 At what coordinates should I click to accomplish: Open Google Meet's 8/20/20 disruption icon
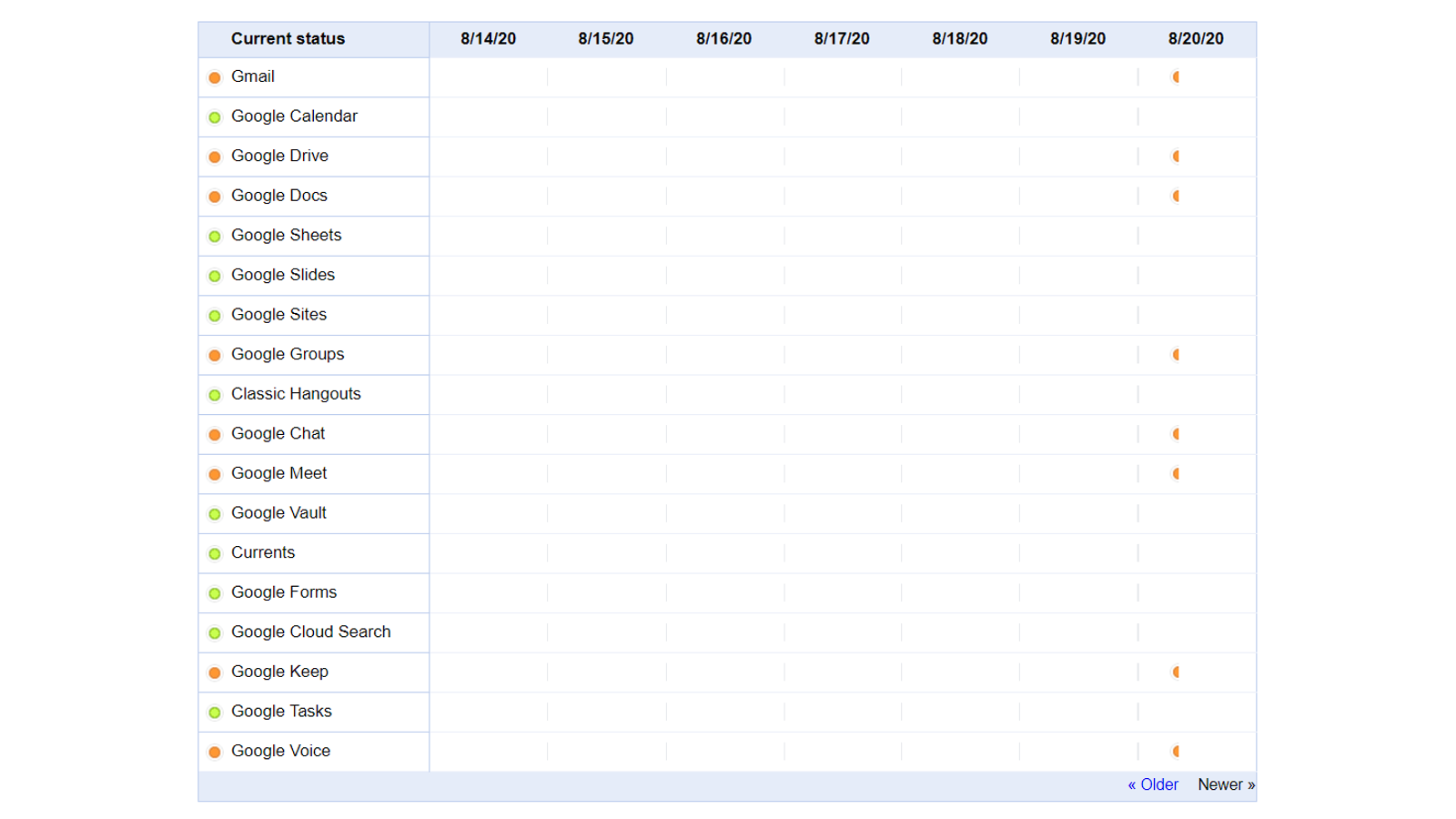(1176, 473)
